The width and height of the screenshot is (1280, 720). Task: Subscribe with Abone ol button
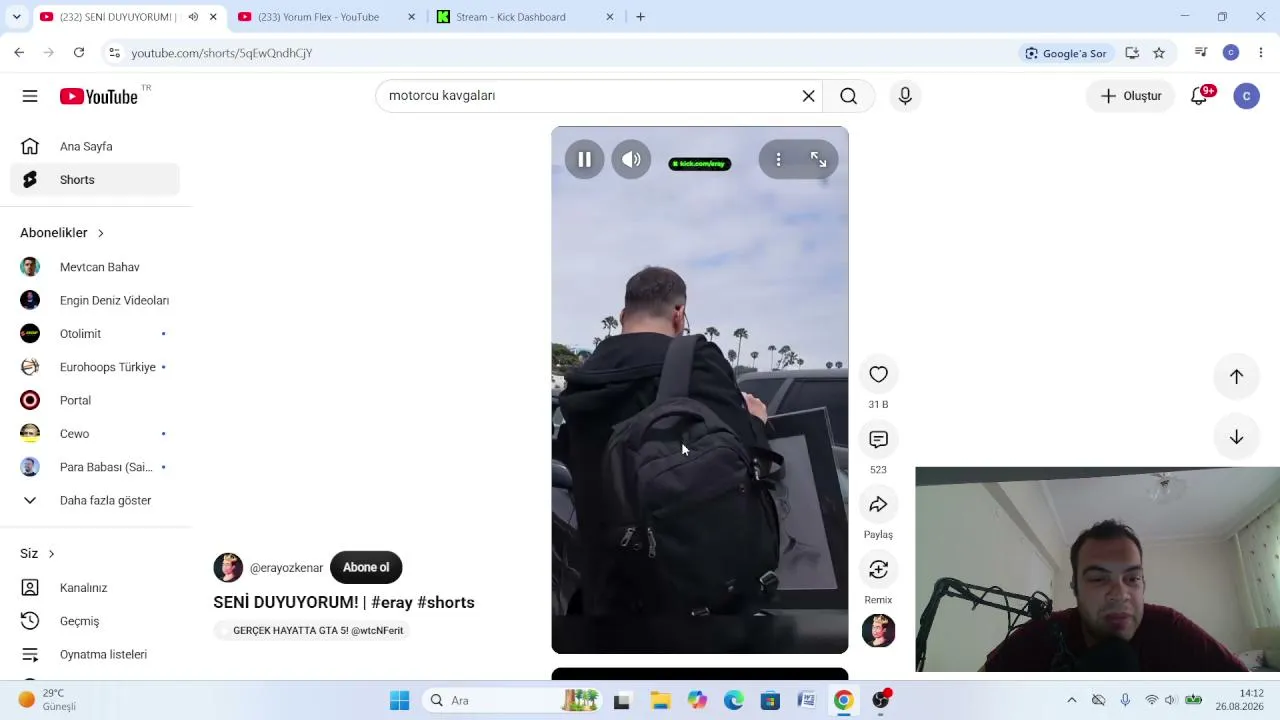click(x=366, y=567)
